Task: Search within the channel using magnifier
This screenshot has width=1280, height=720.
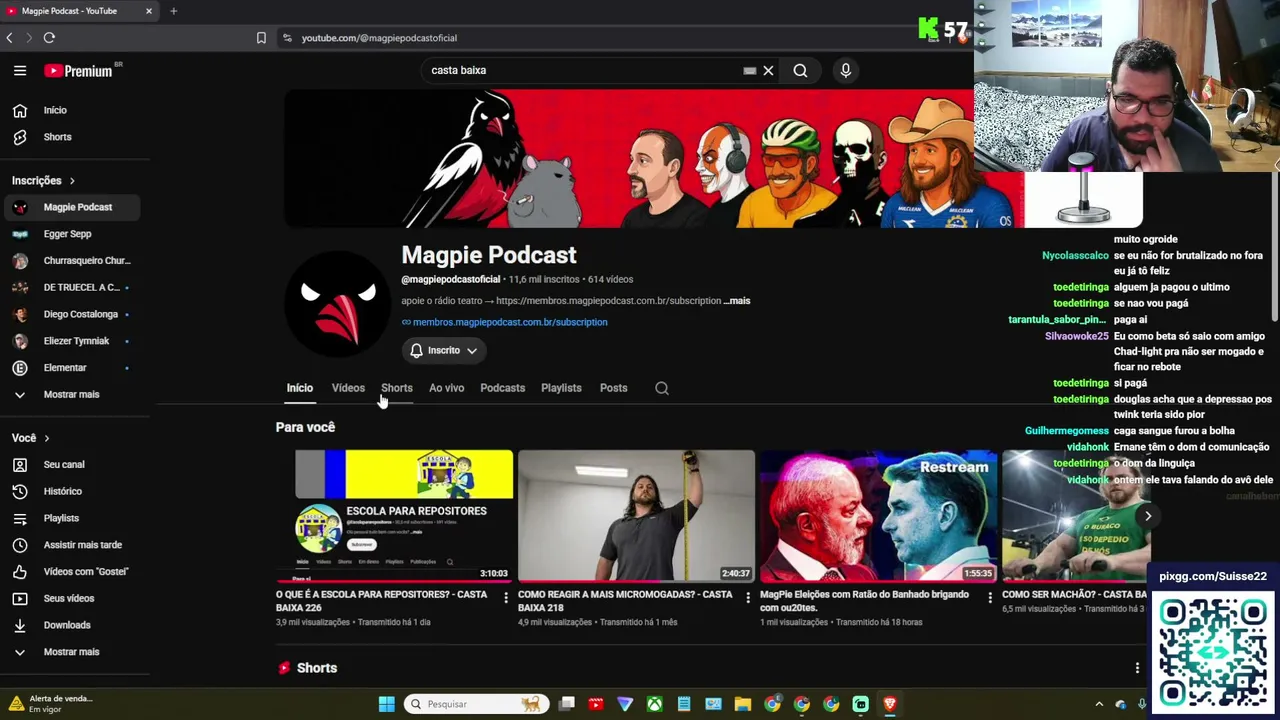Action: coord(662,388)
